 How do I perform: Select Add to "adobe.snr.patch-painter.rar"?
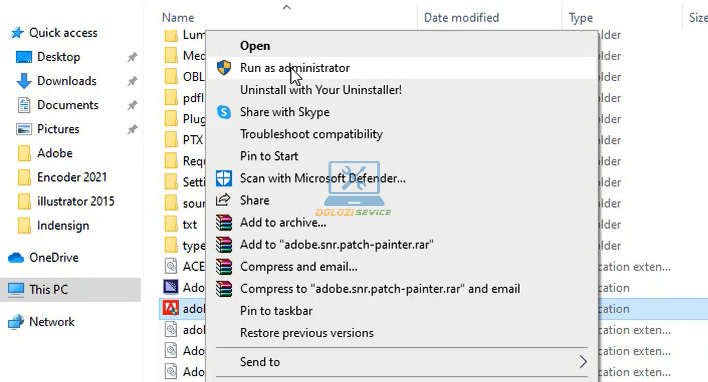coord(337,245)
